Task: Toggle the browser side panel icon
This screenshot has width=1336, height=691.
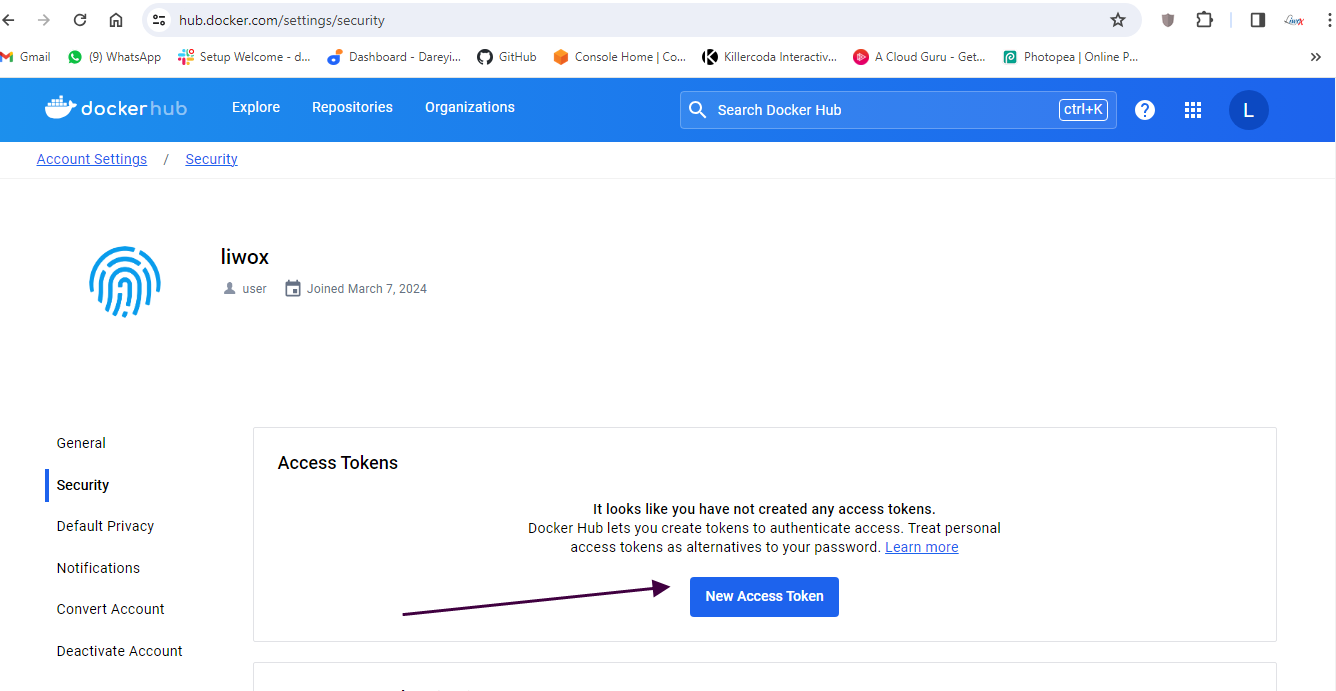Action: (1258, 20)
